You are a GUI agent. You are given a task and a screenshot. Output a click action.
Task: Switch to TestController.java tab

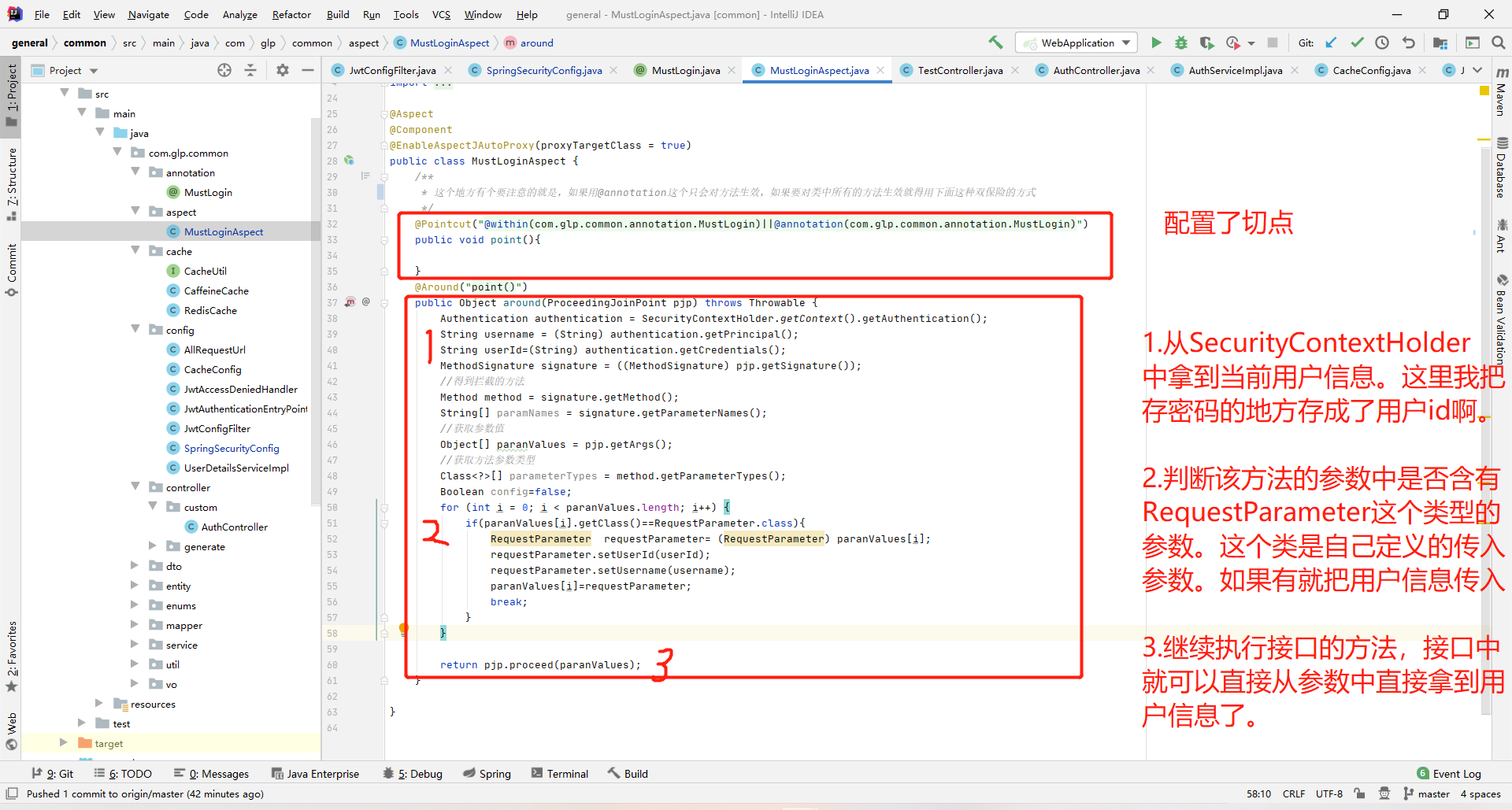[x=960, y=70]
